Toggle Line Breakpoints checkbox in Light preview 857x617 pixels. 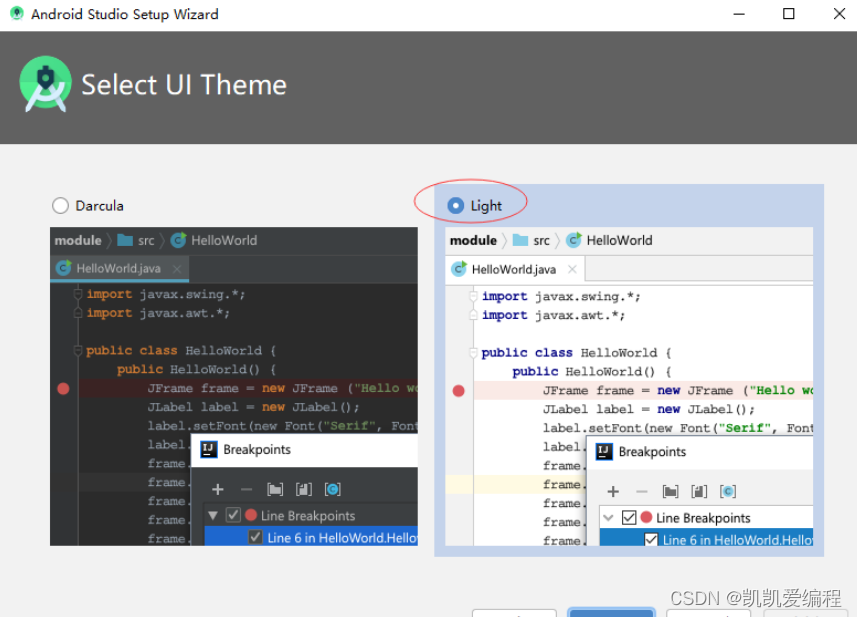click(629, 517)
